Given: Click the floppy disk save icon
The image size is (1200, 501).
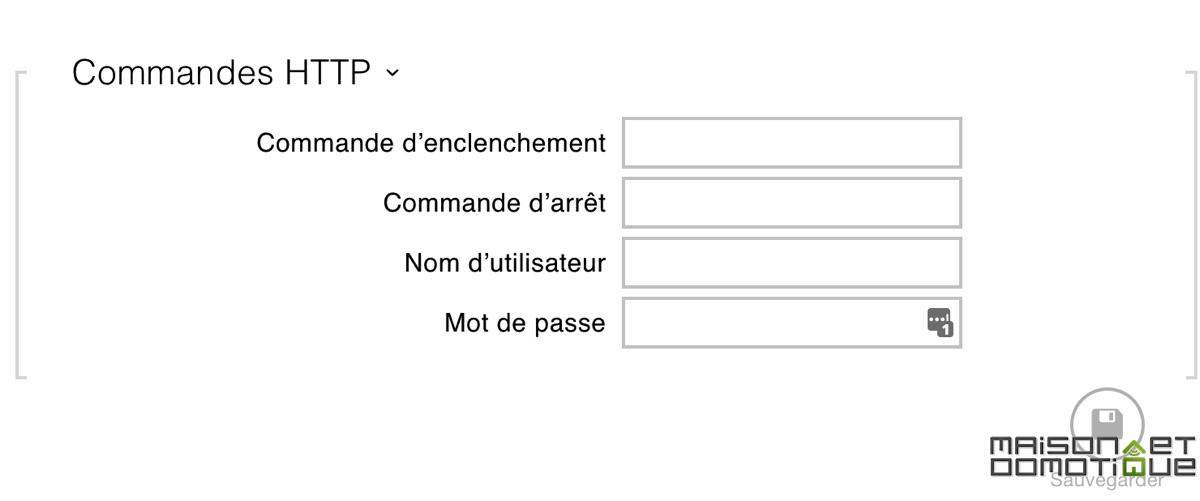Looking at the screenshot, I should pyautogui.click(x=1106, y=422).
